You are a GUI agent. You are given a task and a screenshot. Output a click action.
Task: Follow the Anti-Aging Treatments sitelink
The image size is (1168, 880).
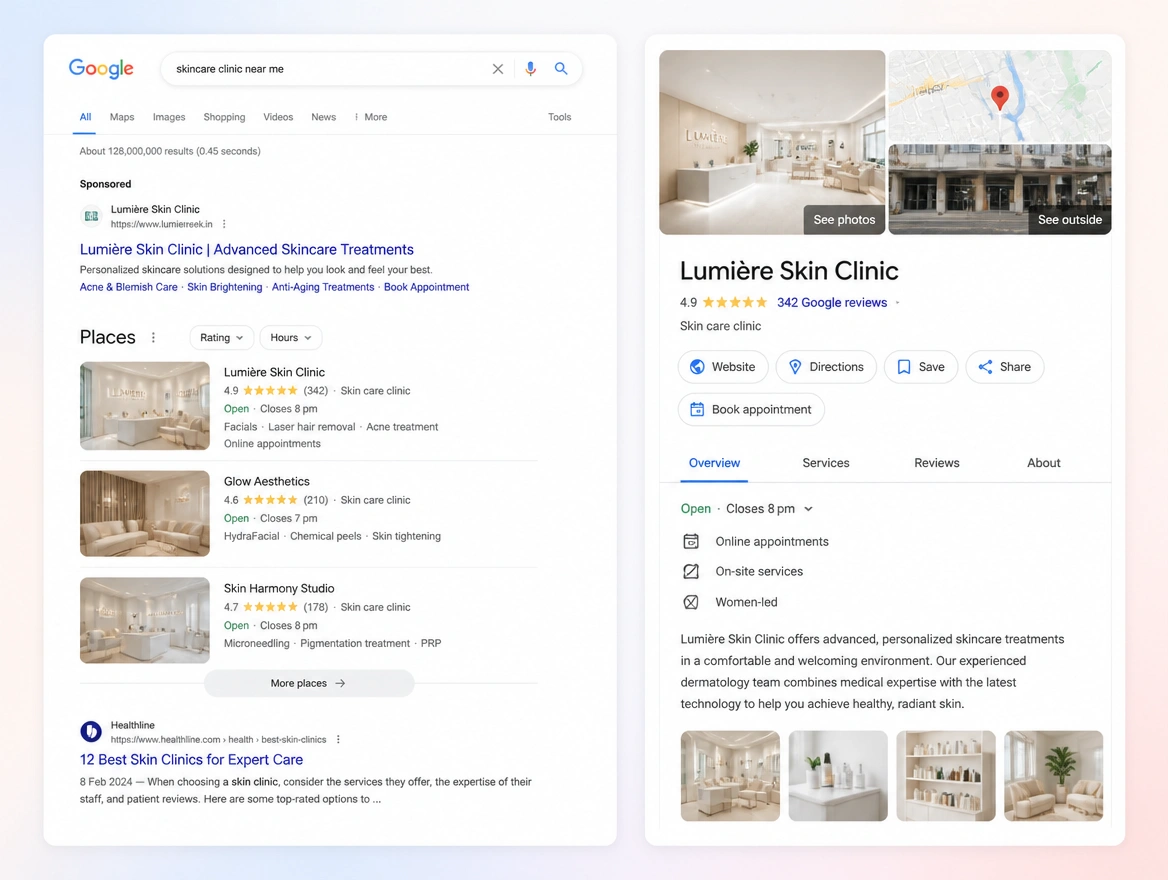(323, 287)
